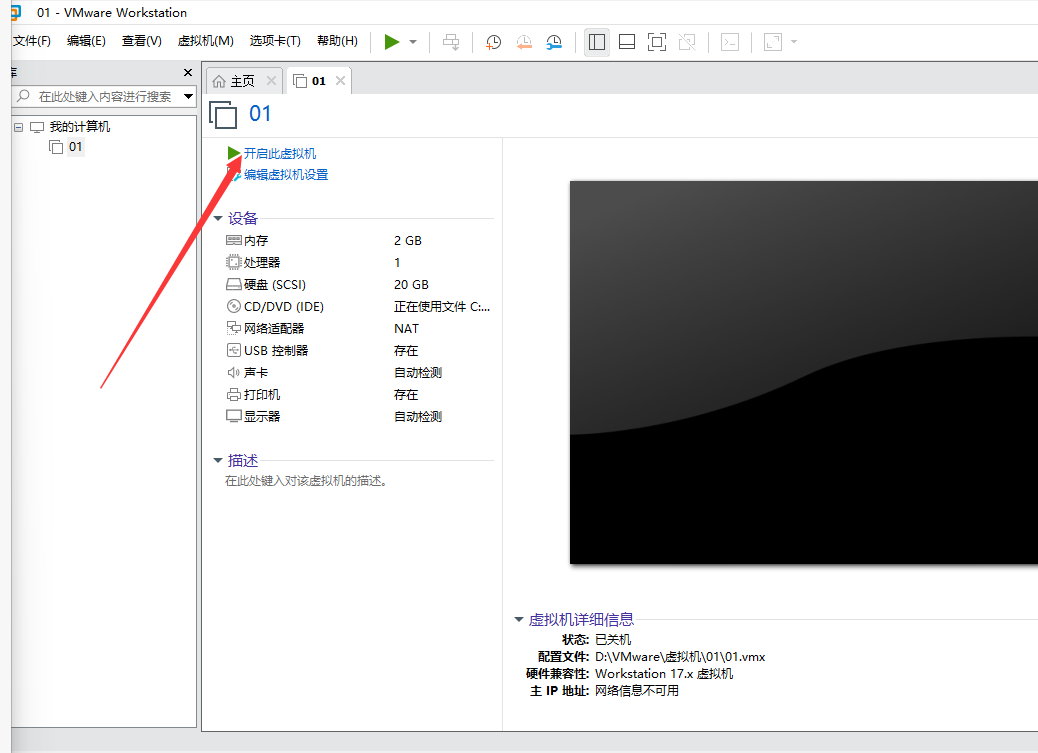Click the 处理器 processor device icon
Viewport: 1038px width, 753px height.
tap(234, 262)
